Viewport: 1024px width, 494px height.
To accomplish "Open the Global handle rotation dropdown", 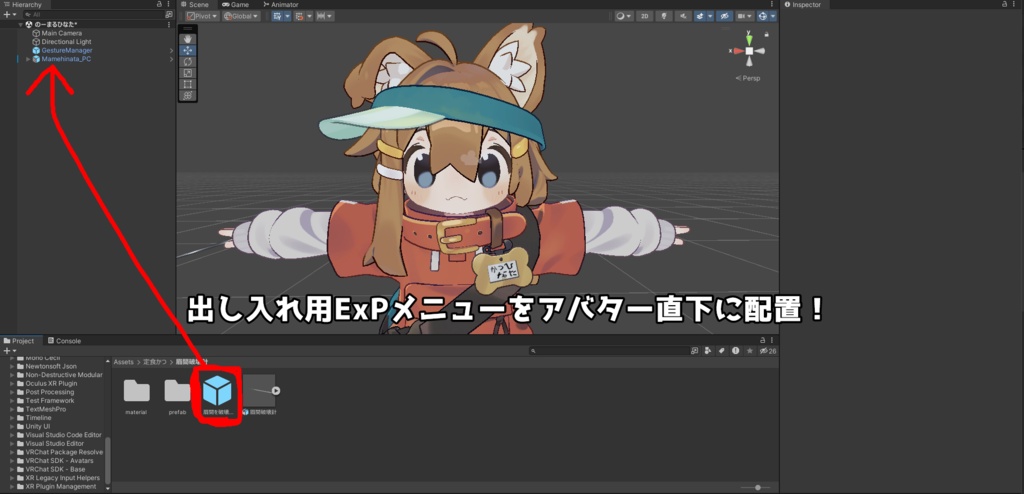I will pos(241,16).
